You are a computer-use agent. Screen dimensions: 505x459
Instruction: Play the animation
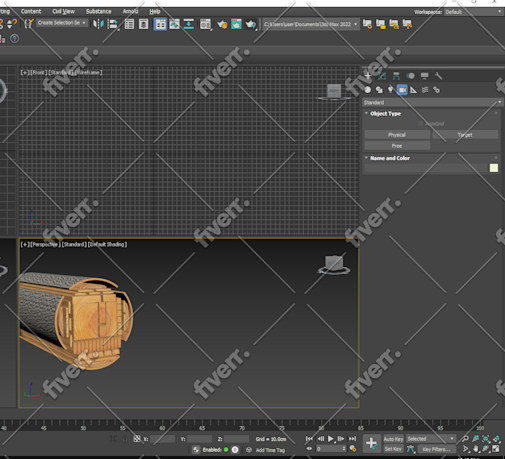click(330, 439)
